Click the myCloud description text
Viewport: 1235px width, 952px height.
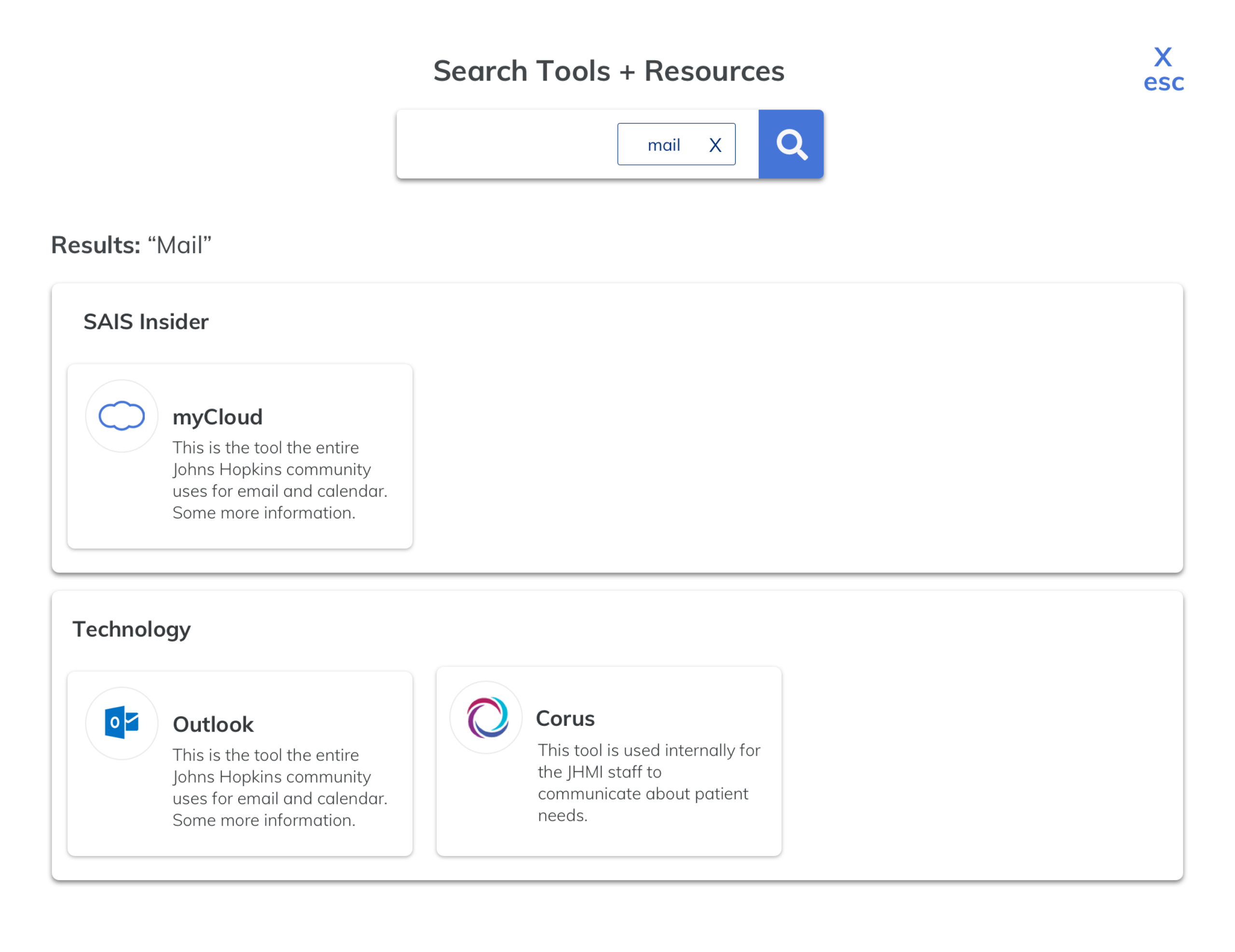pos(280,480)
